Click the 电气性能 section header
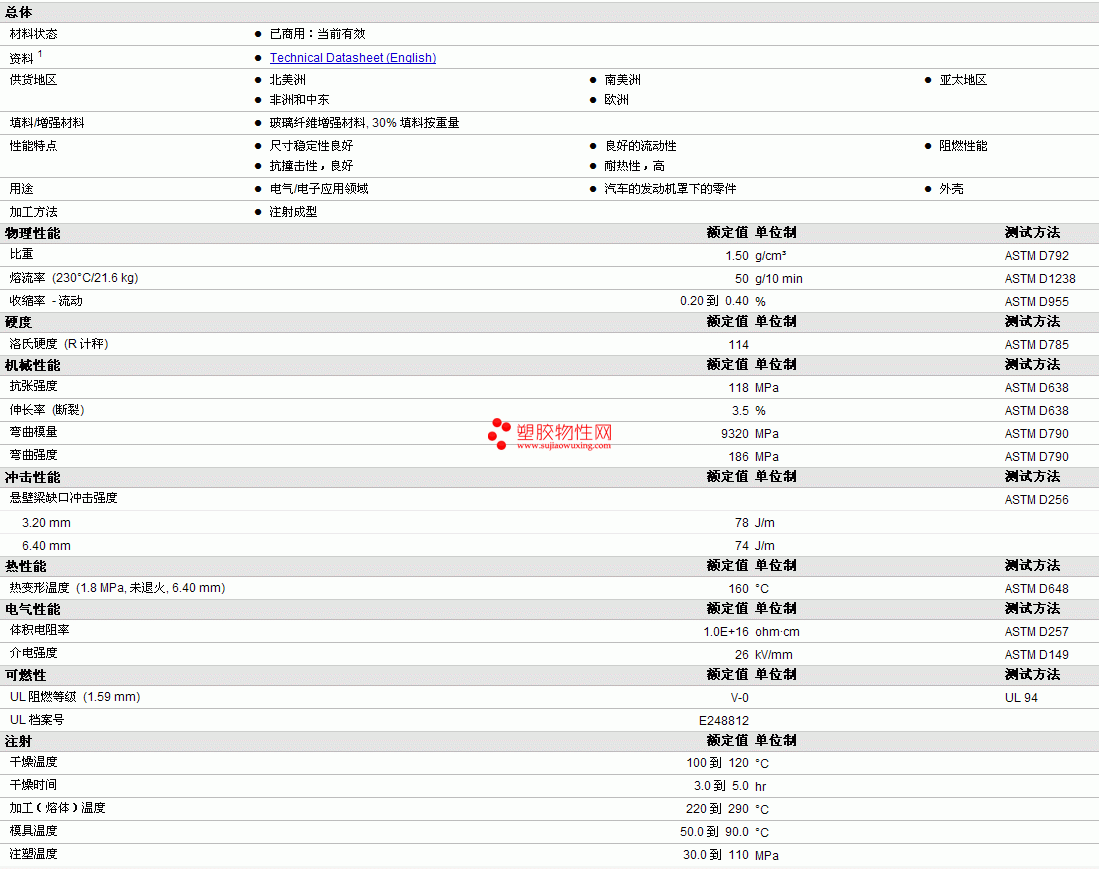Image resolution: width=1099 pixels, height=869 pixels. coord(32,610)
